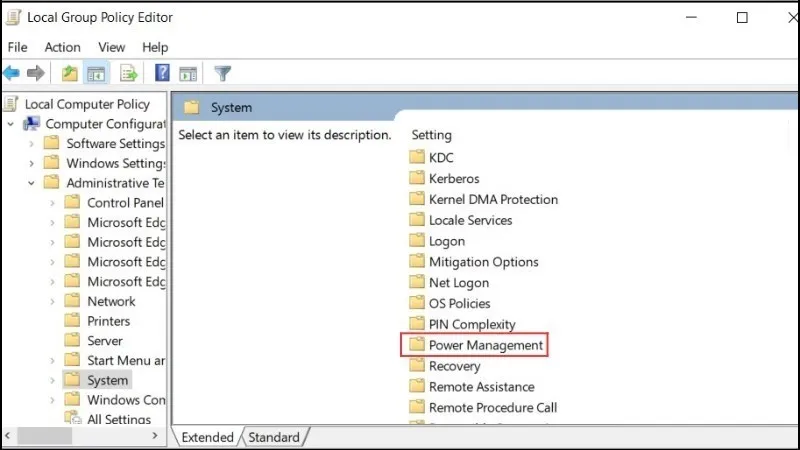The height and width of the screenshot is (450, 800).
Task: Select the Kernel DMA Protection folder
Action: pos(493,199)
